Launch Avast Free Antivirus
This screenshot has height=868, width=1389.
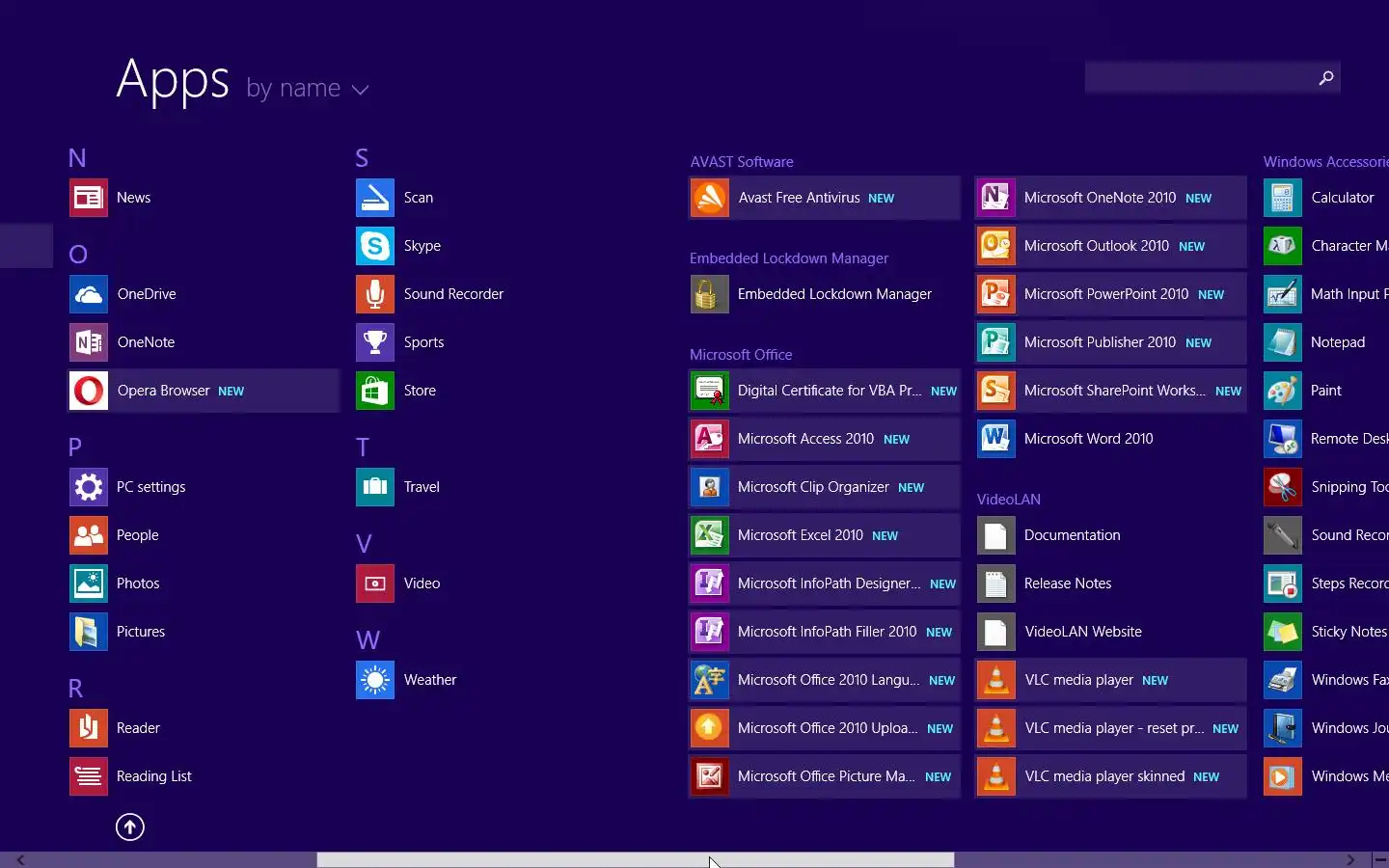tap(825, 198)
